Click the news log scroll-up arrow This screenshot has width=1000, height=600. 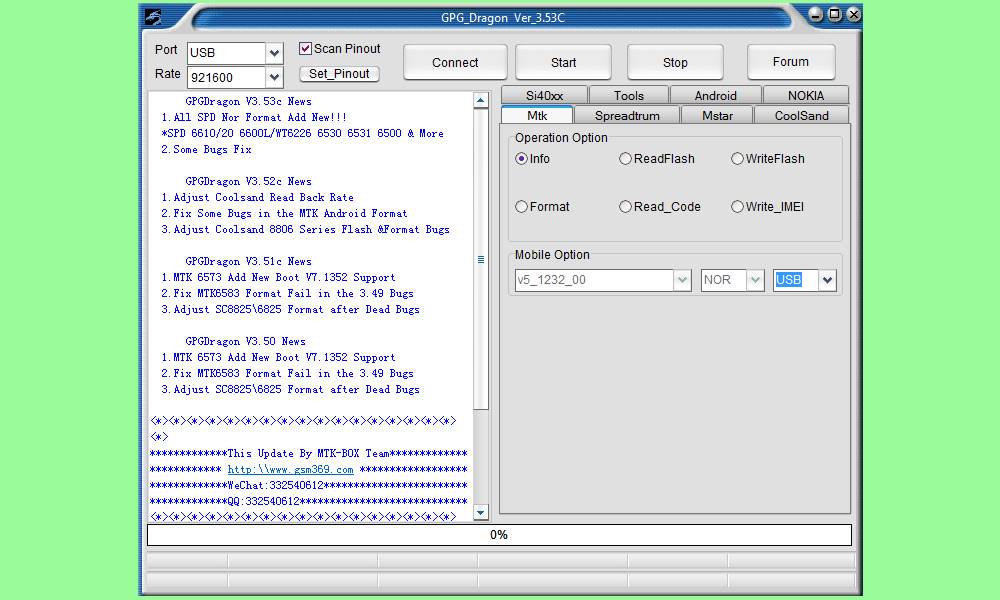481,100
